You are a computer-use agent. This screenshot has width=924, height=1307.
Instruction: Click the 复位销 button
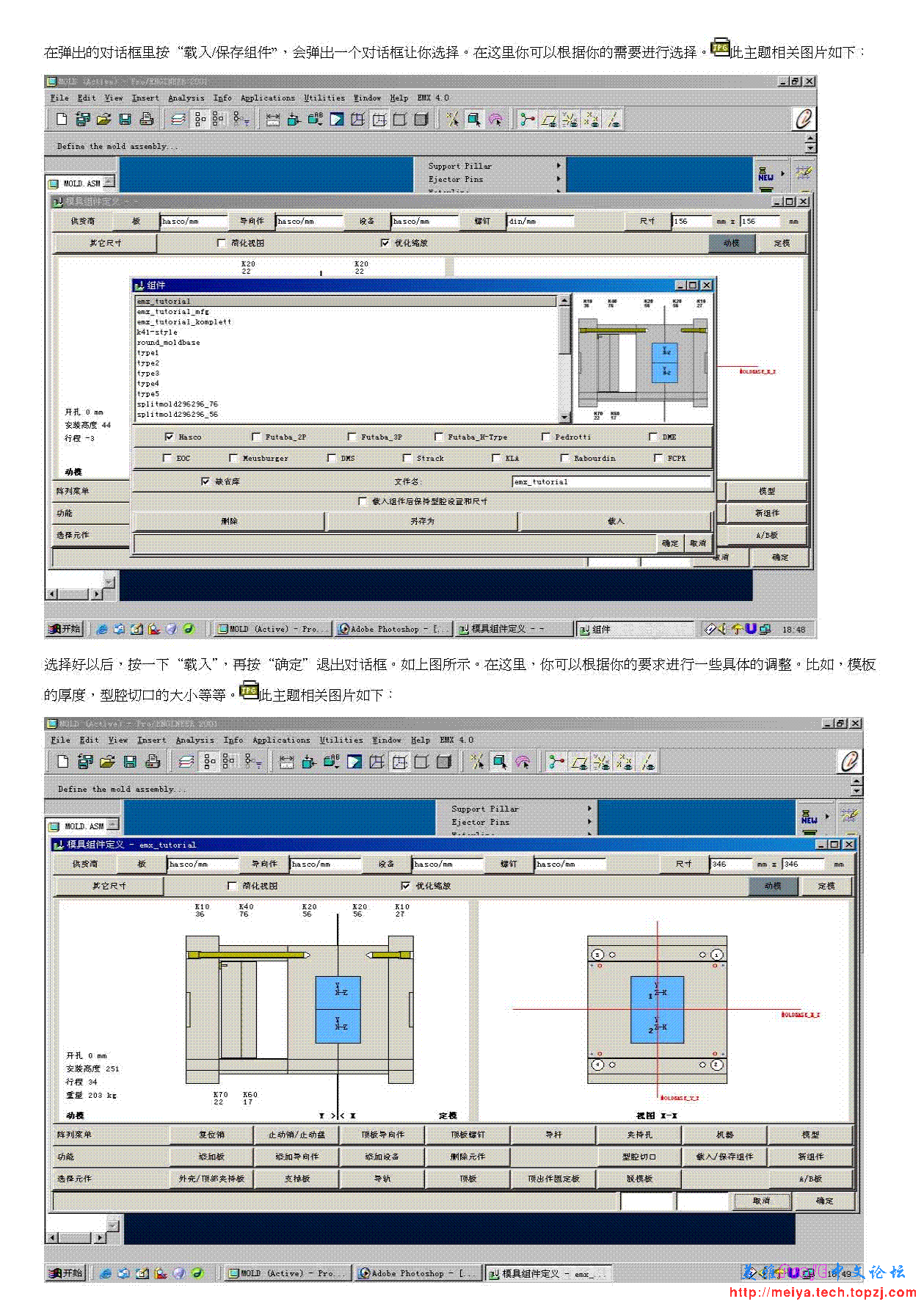click(x=212, y=1135)
